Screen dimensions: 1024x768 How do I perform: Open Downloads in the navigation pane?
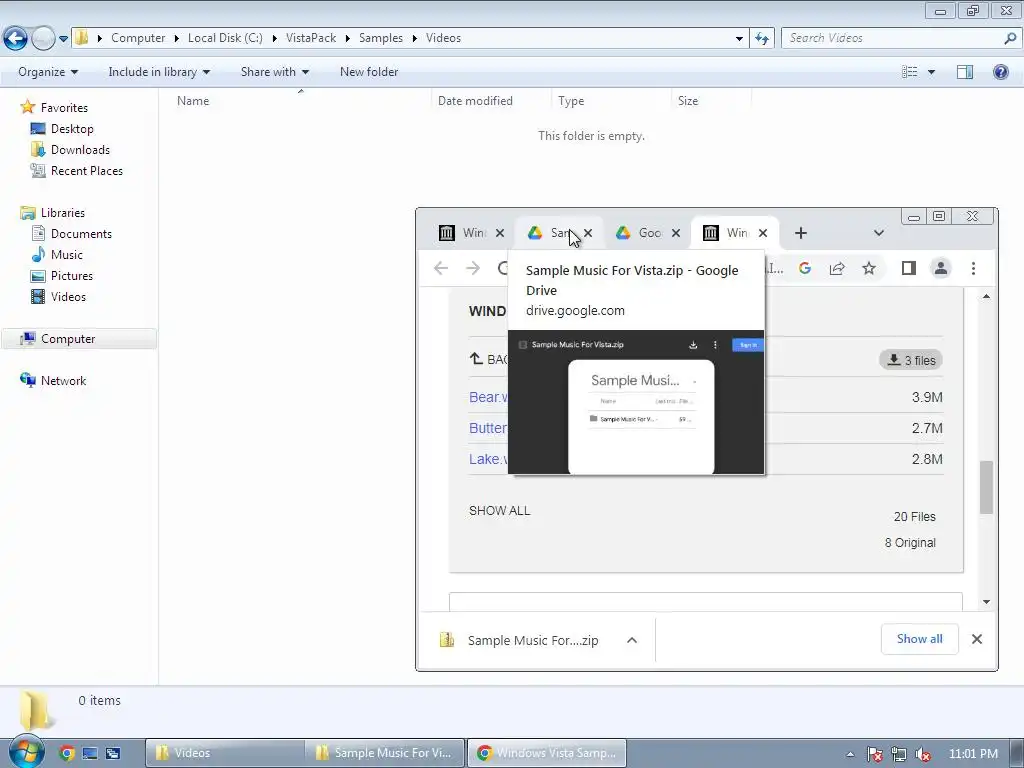(x=80, y=150)
